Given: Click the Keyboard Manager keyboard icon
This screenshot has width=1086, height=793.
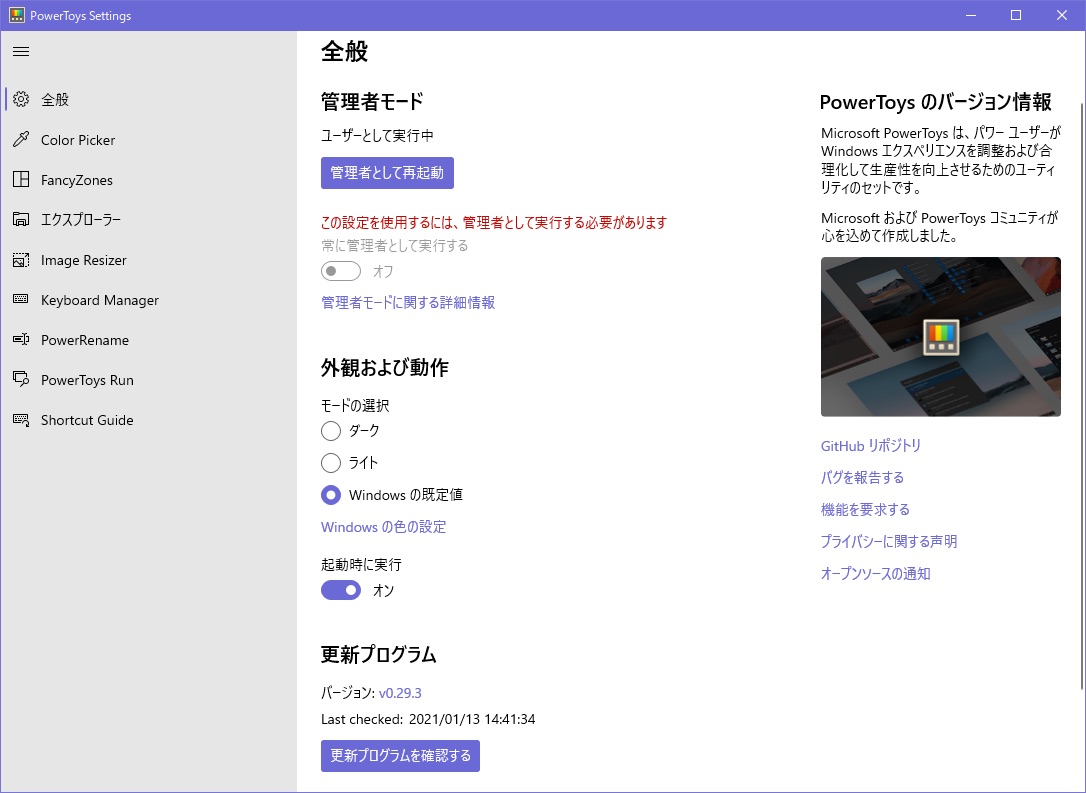Looking at the screenshot, I should click(21, 299).
